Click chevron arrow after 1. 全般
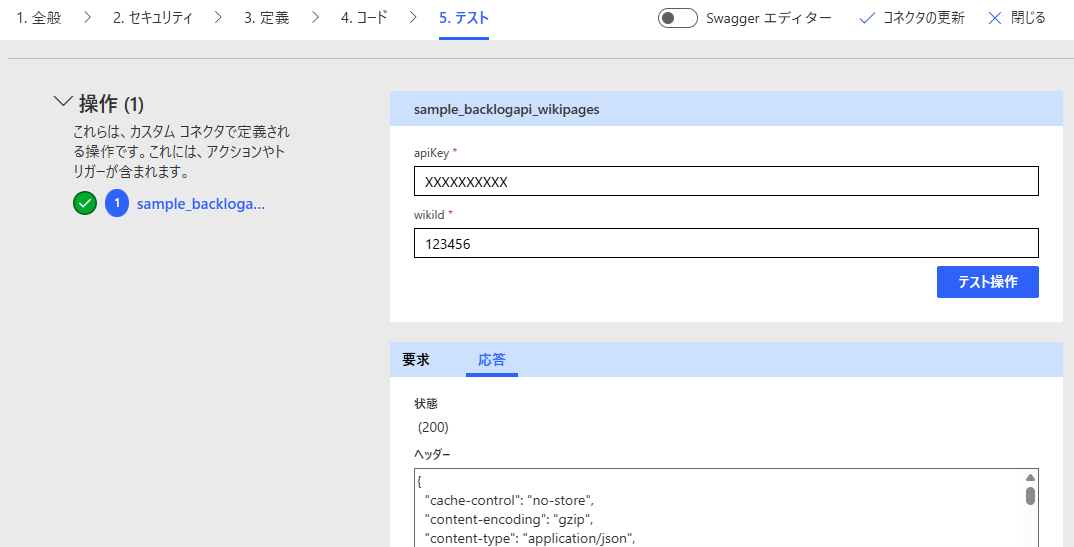The width and height of the screenshot is (1074, 547). (86, 18)
